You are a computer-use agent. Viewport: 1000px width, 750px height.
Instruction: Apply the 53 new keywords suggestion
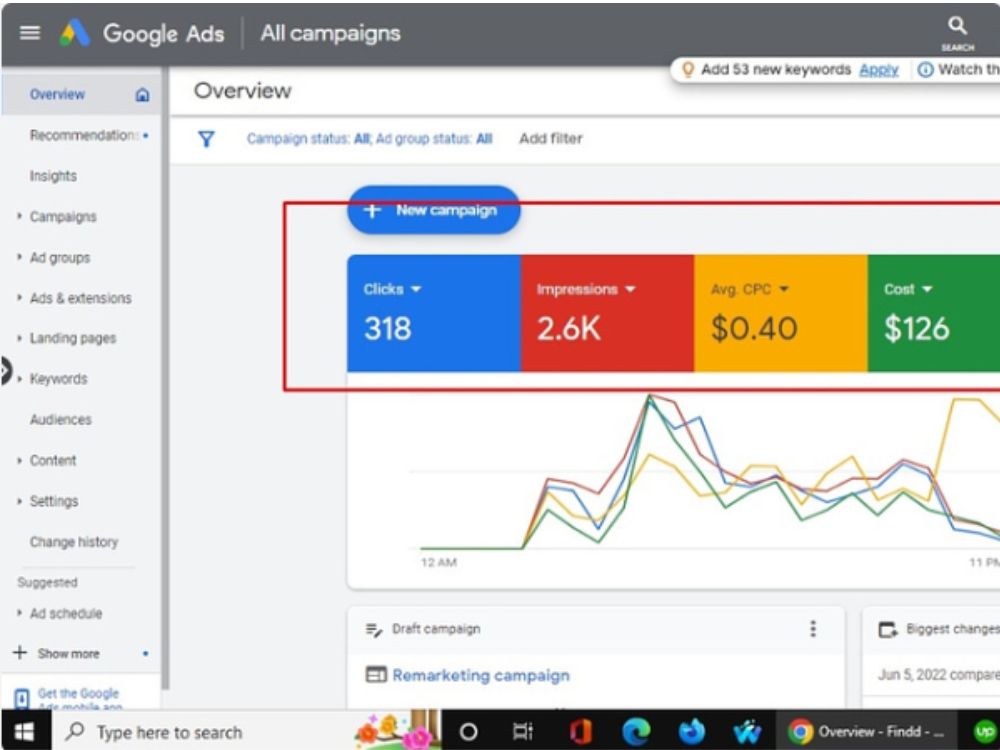click(878, 70)
